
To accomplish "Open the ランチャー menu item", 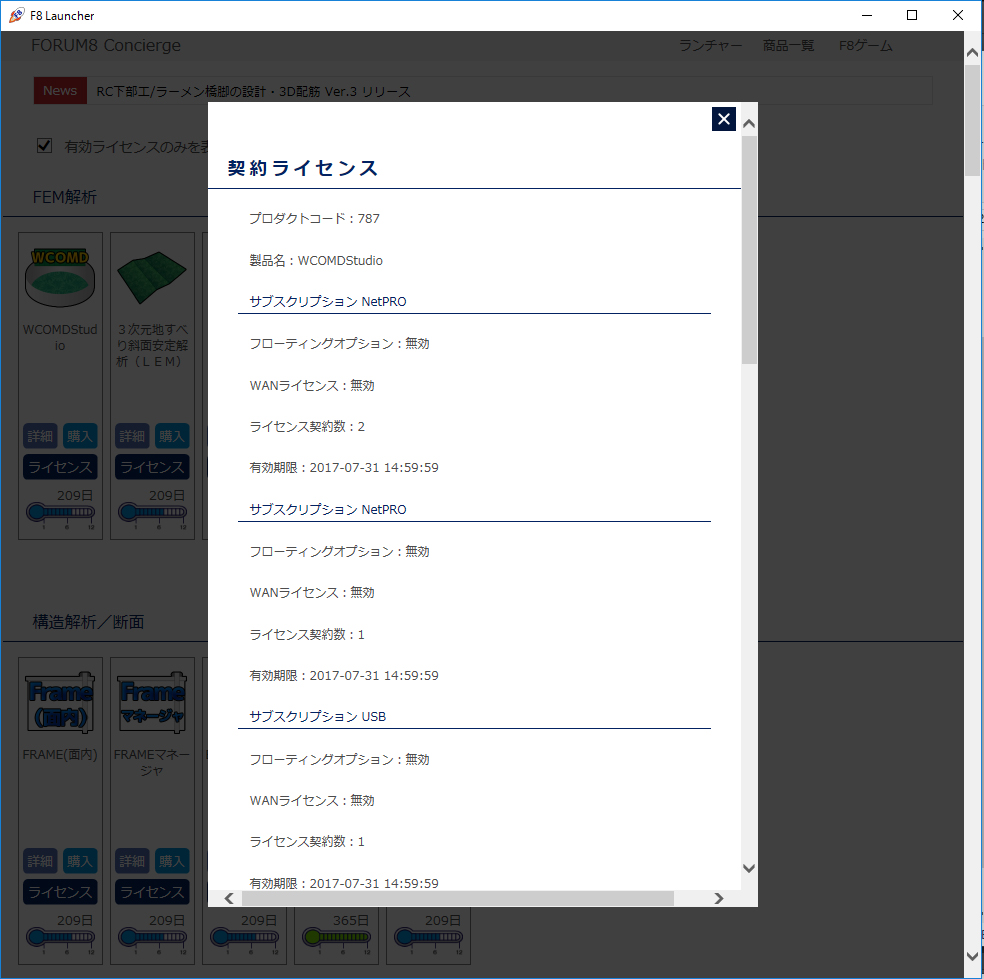I will [x=710, y=45].
